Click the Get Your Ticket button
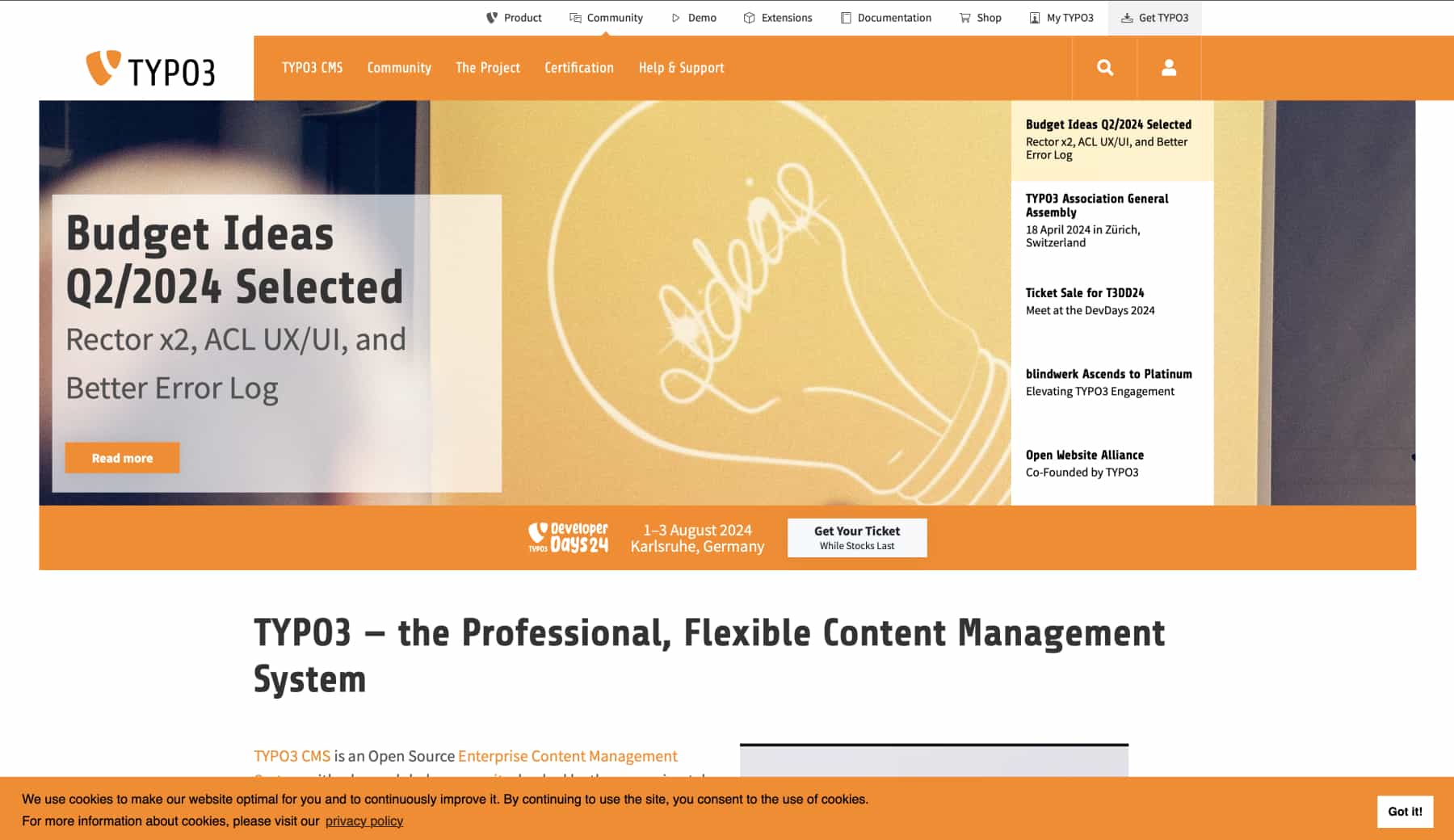Image resolution: width=1454 pixels, height=840 pixels. tap(856, 538)
